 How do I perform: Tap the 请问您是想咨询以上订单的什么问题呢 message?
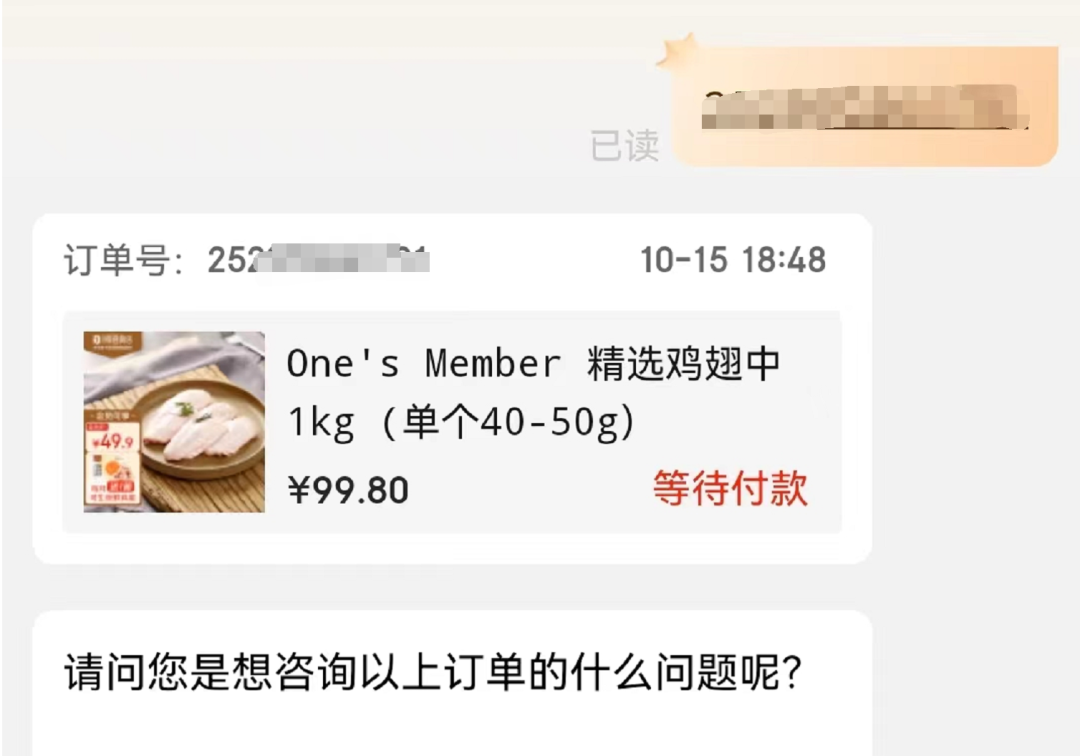[x=433, y=672]
